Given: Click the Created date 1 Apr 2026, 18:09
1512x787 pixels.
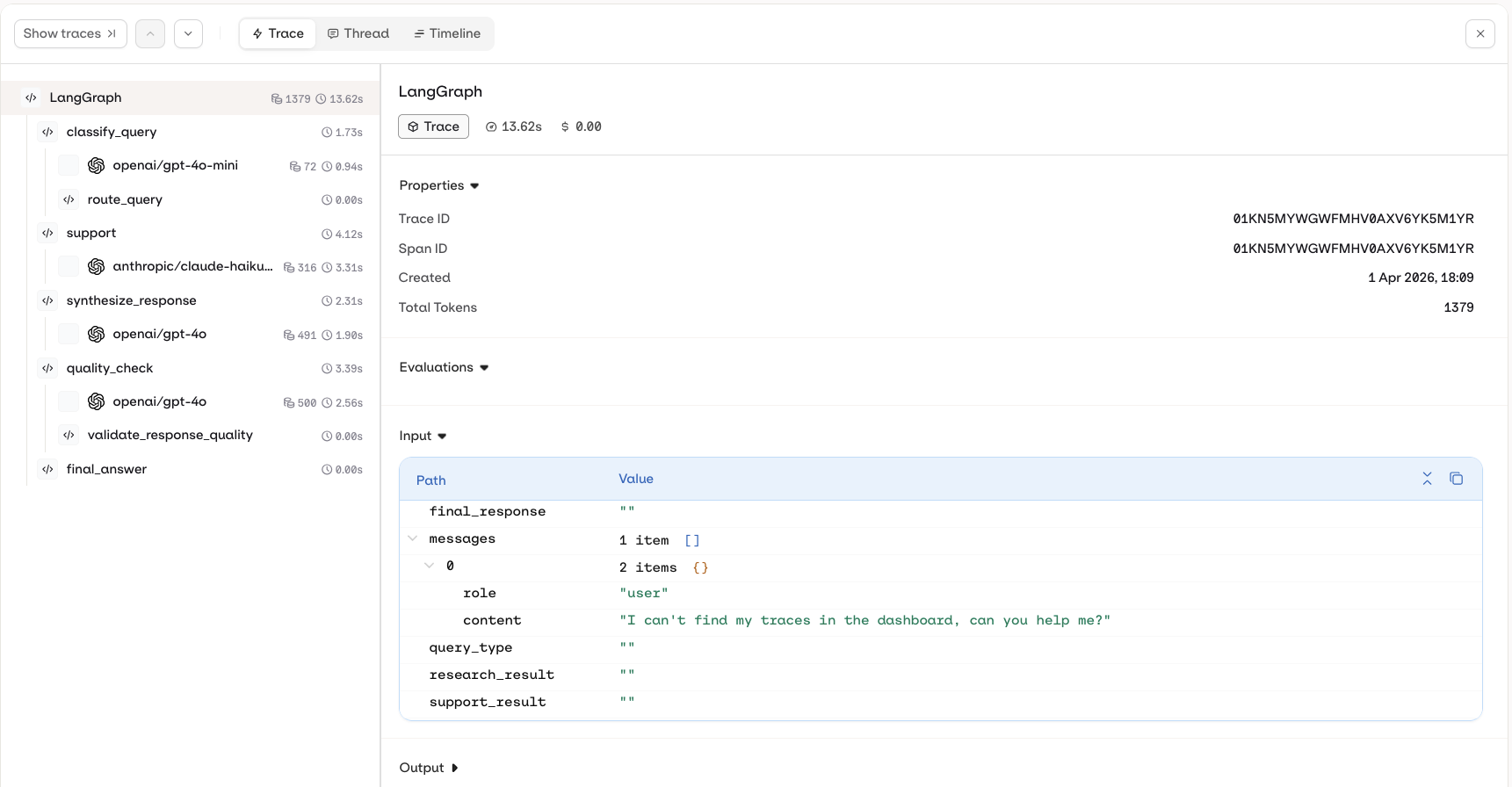Looking at the screenshot, I should pyautogui.click(x=1421, y=278).
